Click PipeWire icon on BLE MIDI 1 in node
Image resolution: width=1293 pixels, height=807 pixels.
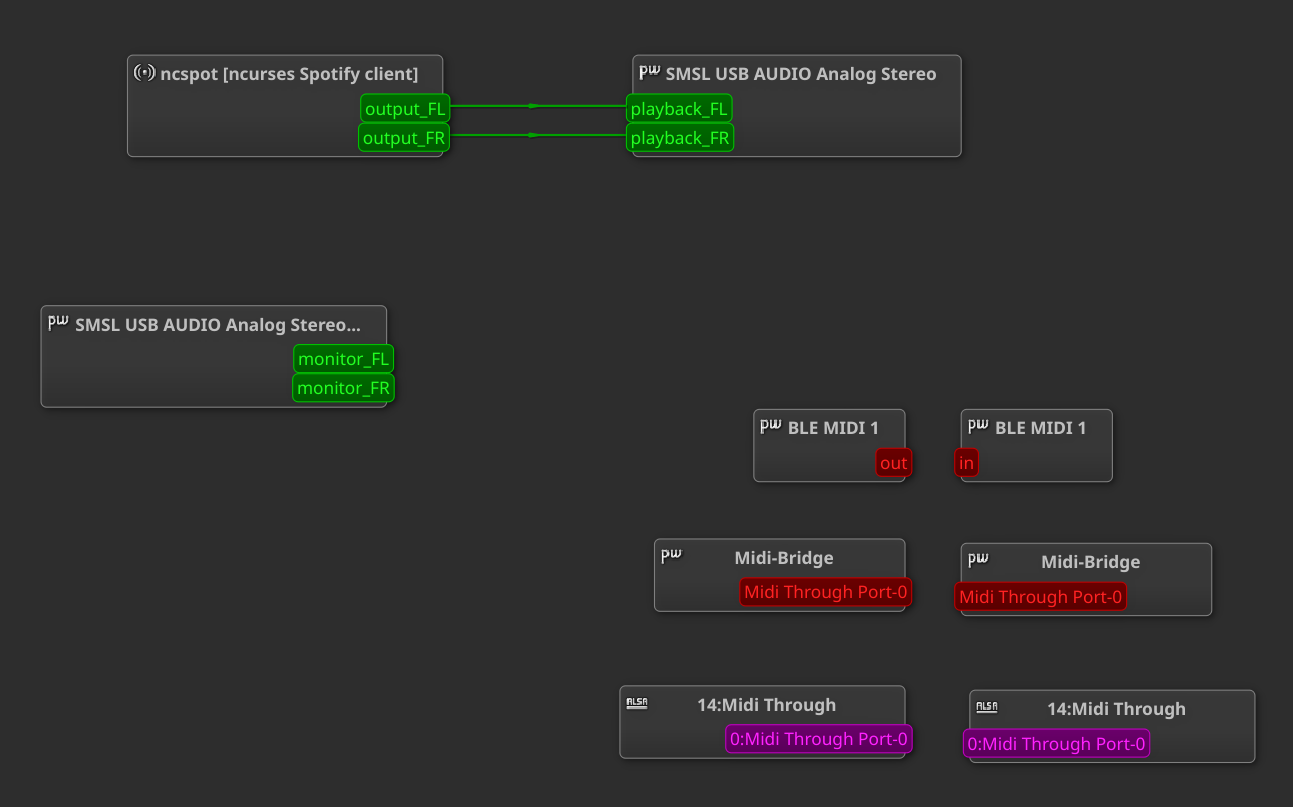(x=978, y=426)
